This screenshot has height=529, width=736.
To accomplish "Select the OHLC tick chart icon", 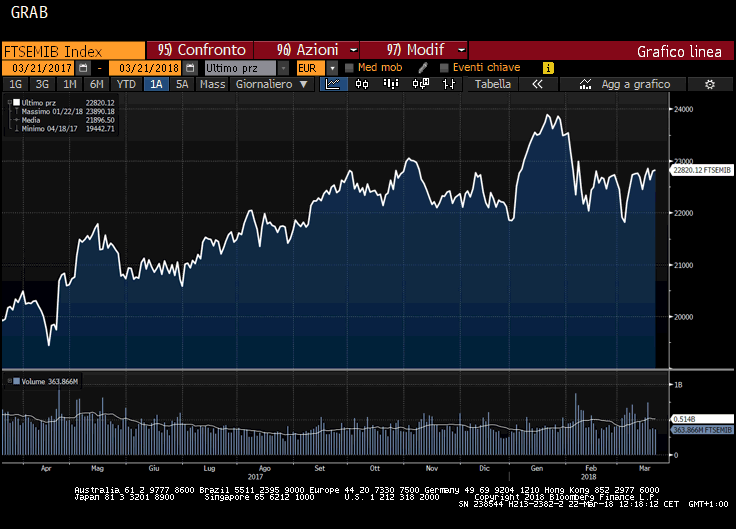I will (x=449, y=84).
